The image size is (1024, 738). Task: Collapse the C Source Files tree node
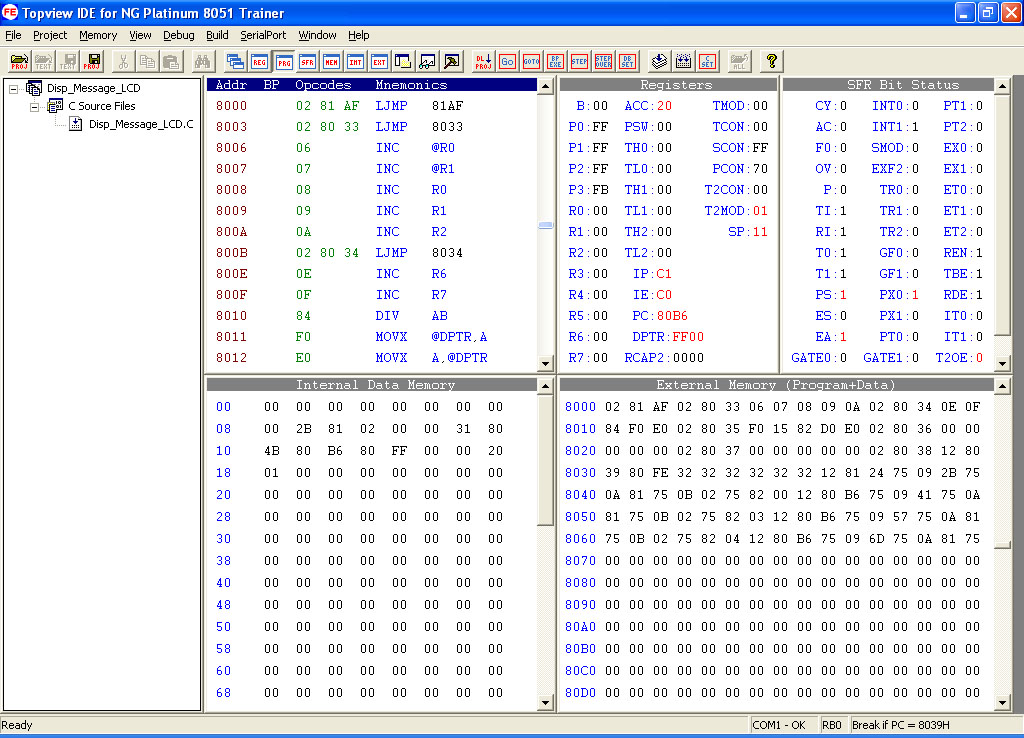pyautogui.click(x=34, y=106)
